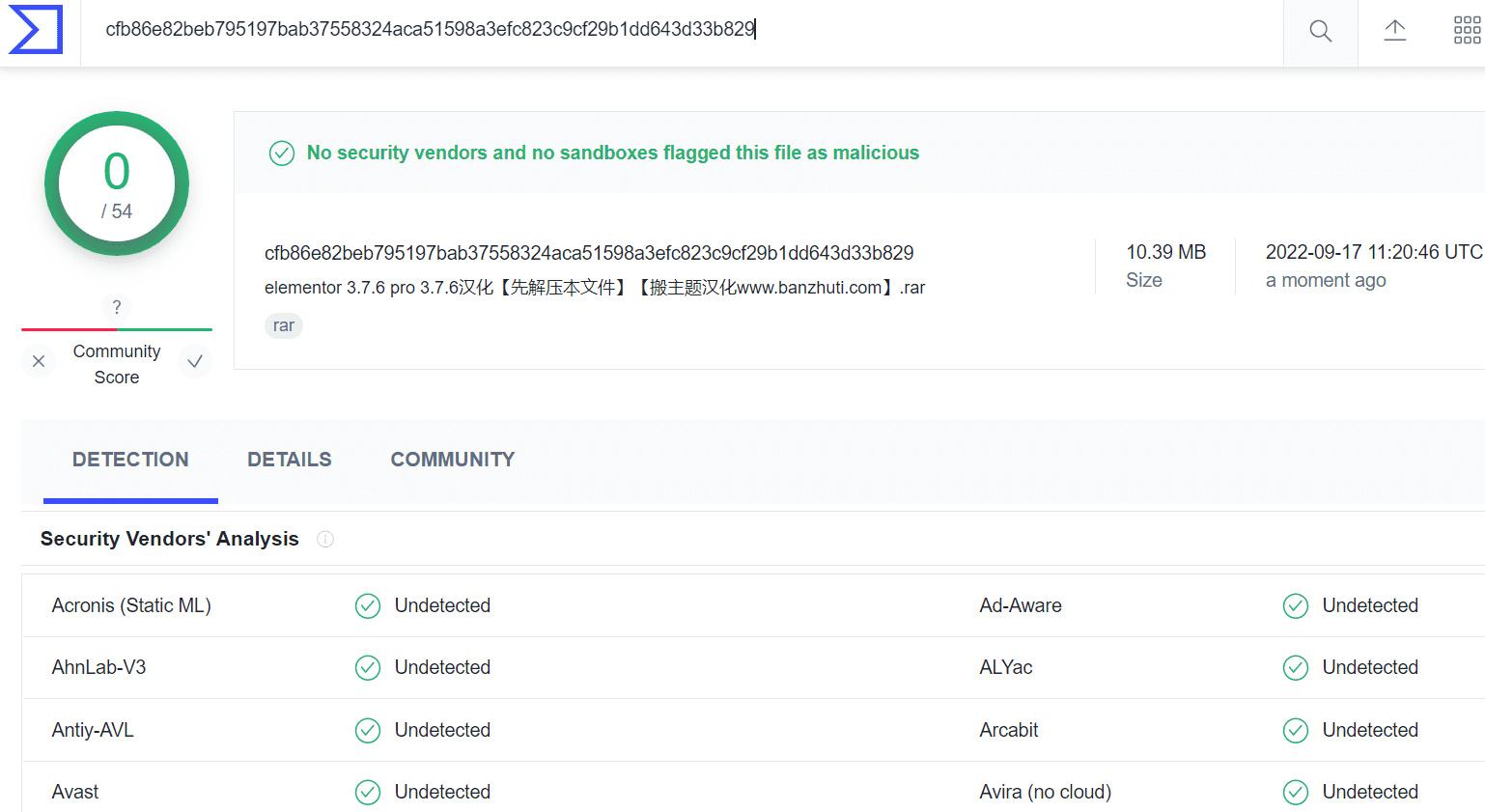Vote negative on the Community Score
Viewport: 1485px width, 812px height.
[39, 361]
